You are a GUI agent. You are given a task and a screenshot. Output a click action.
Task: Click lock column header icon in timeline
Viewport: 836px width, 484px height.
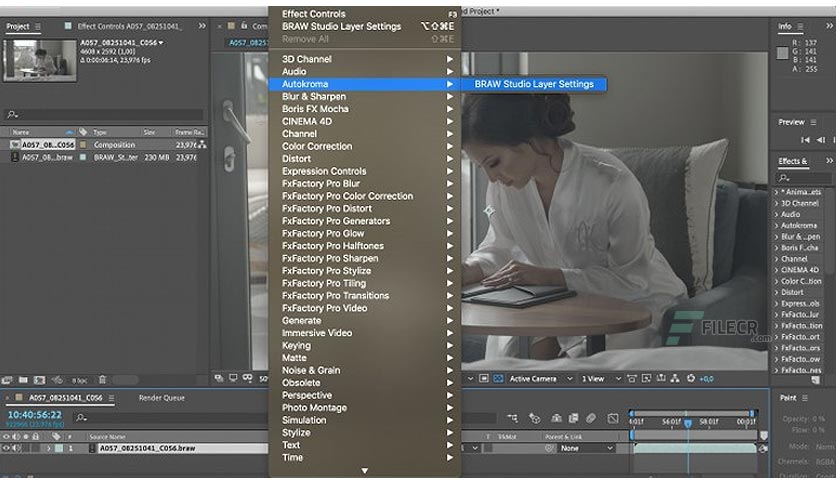point(36,437)
